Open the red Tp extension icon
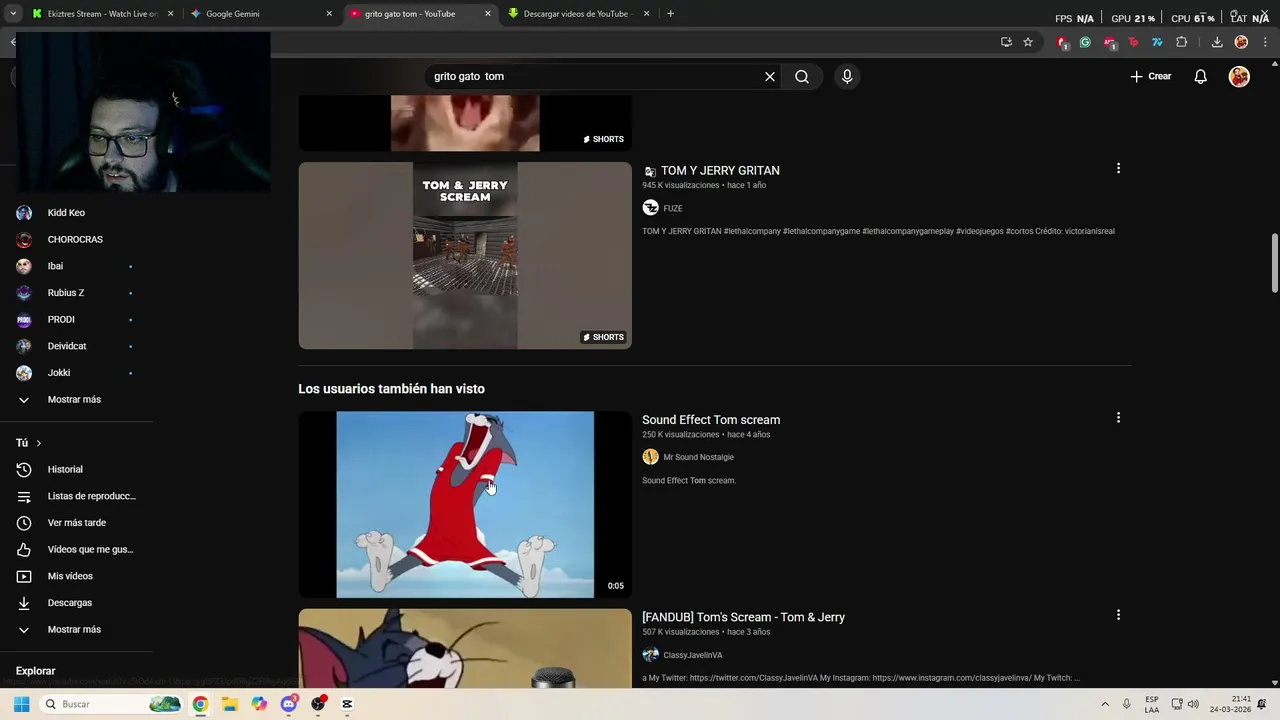Screen dimensions: 1280x720 (x=1133, y=42)
